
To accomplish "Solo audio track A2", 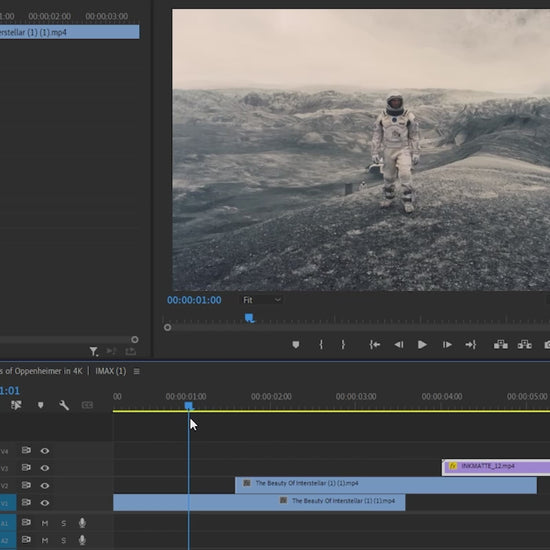I will (x=63, y=540).
